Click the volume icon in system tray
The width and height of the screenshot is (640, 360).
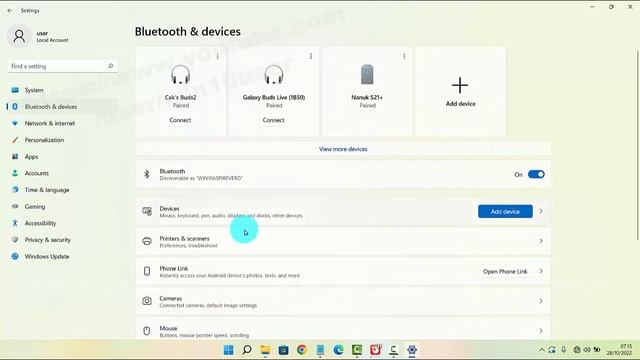587,350
